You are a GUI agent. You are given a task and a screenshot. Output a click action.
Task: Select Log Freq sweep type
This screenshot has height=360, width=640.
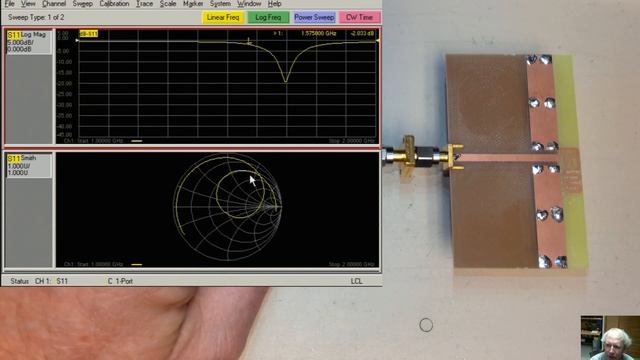[268, 17]
